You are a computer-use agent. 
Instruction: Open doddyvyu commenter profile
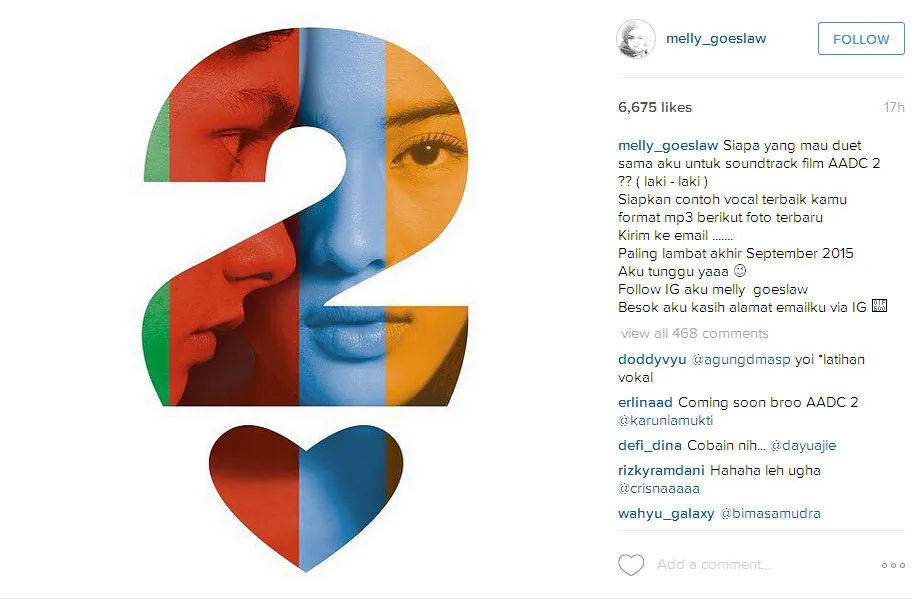pyautogui.click(x=652, y=359)
